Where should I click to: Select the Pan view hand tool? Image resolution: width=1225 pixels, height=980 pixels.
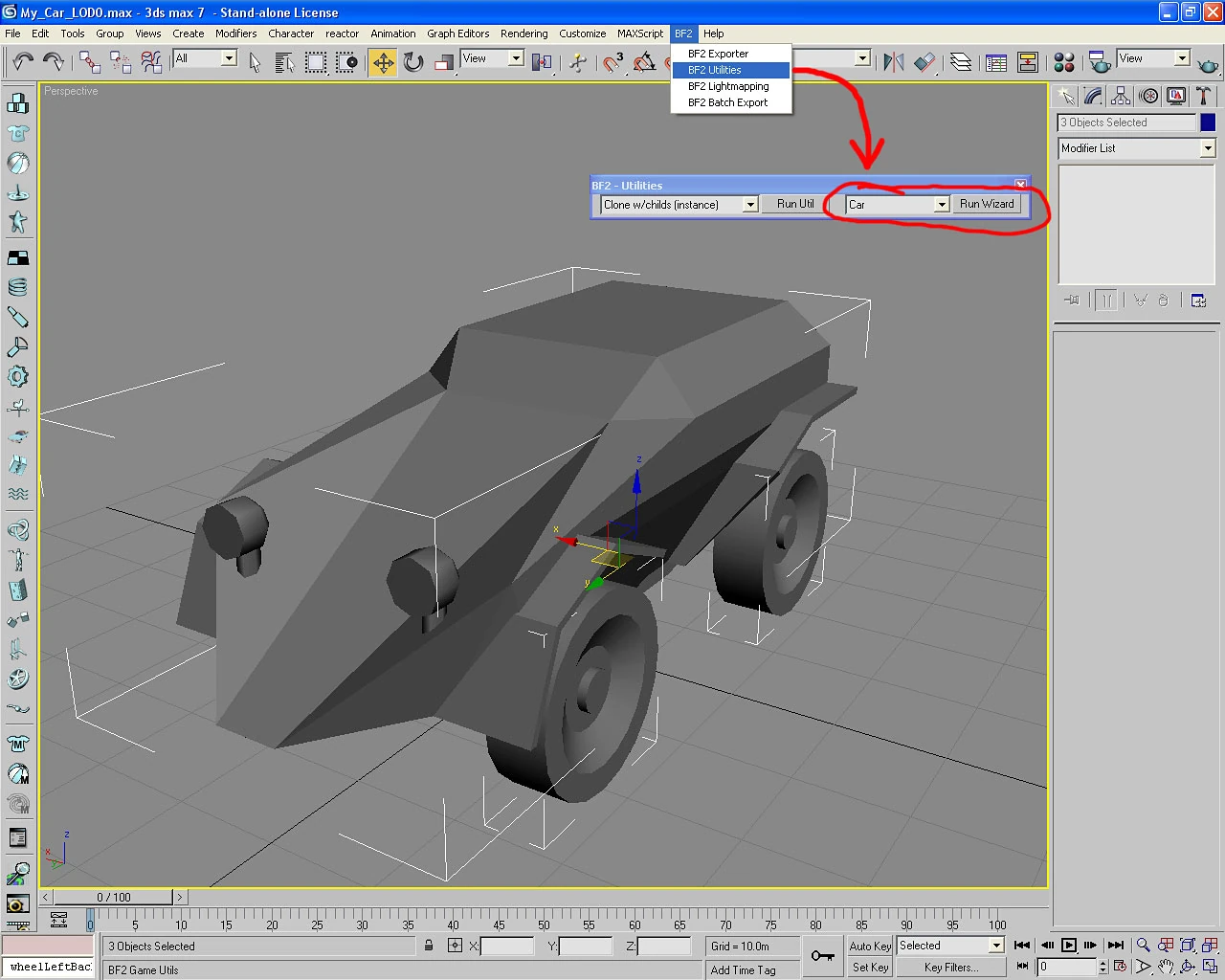click(x=1166, y=968)
